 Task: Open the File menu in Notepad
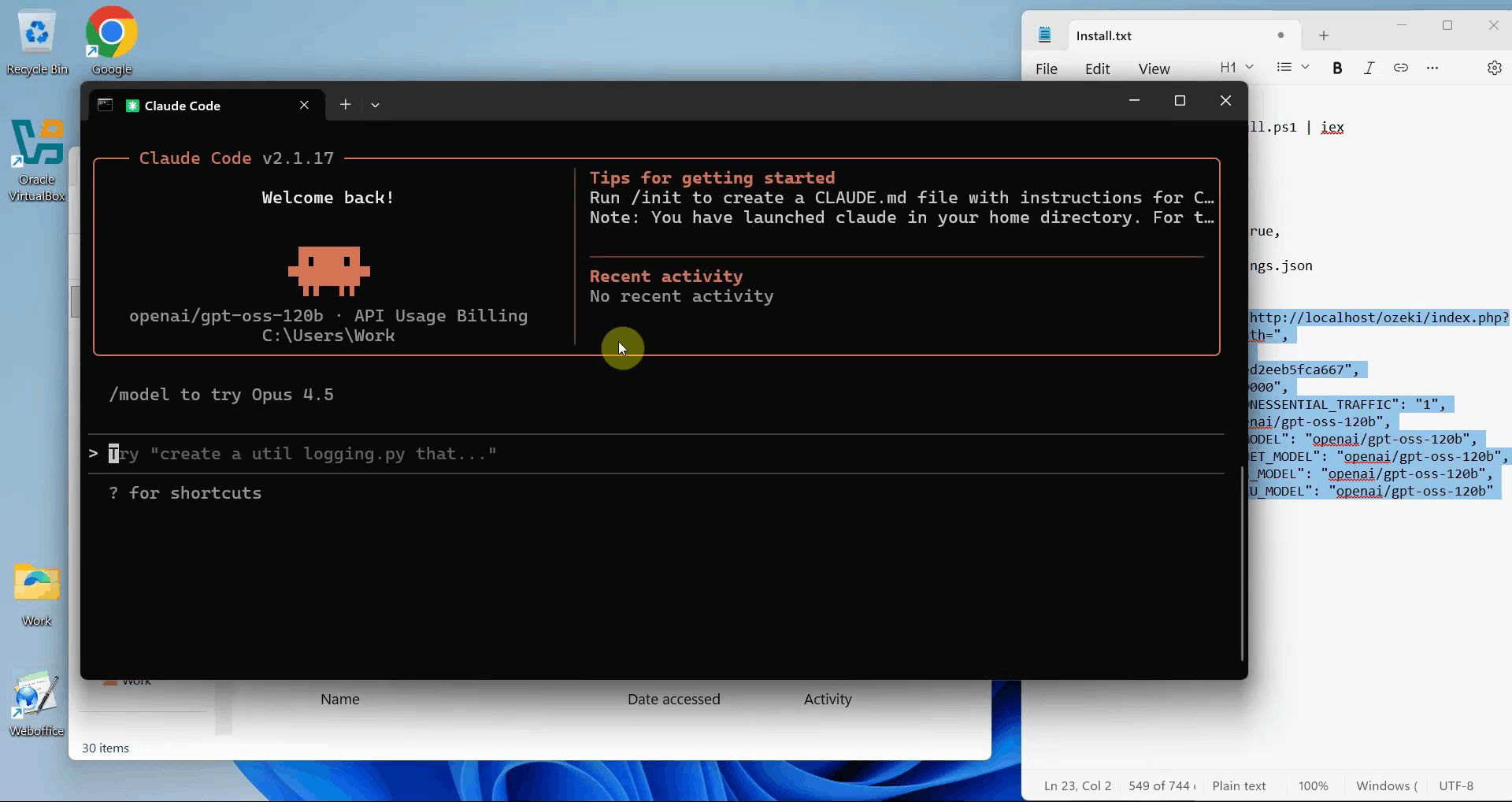[1046, 69]
